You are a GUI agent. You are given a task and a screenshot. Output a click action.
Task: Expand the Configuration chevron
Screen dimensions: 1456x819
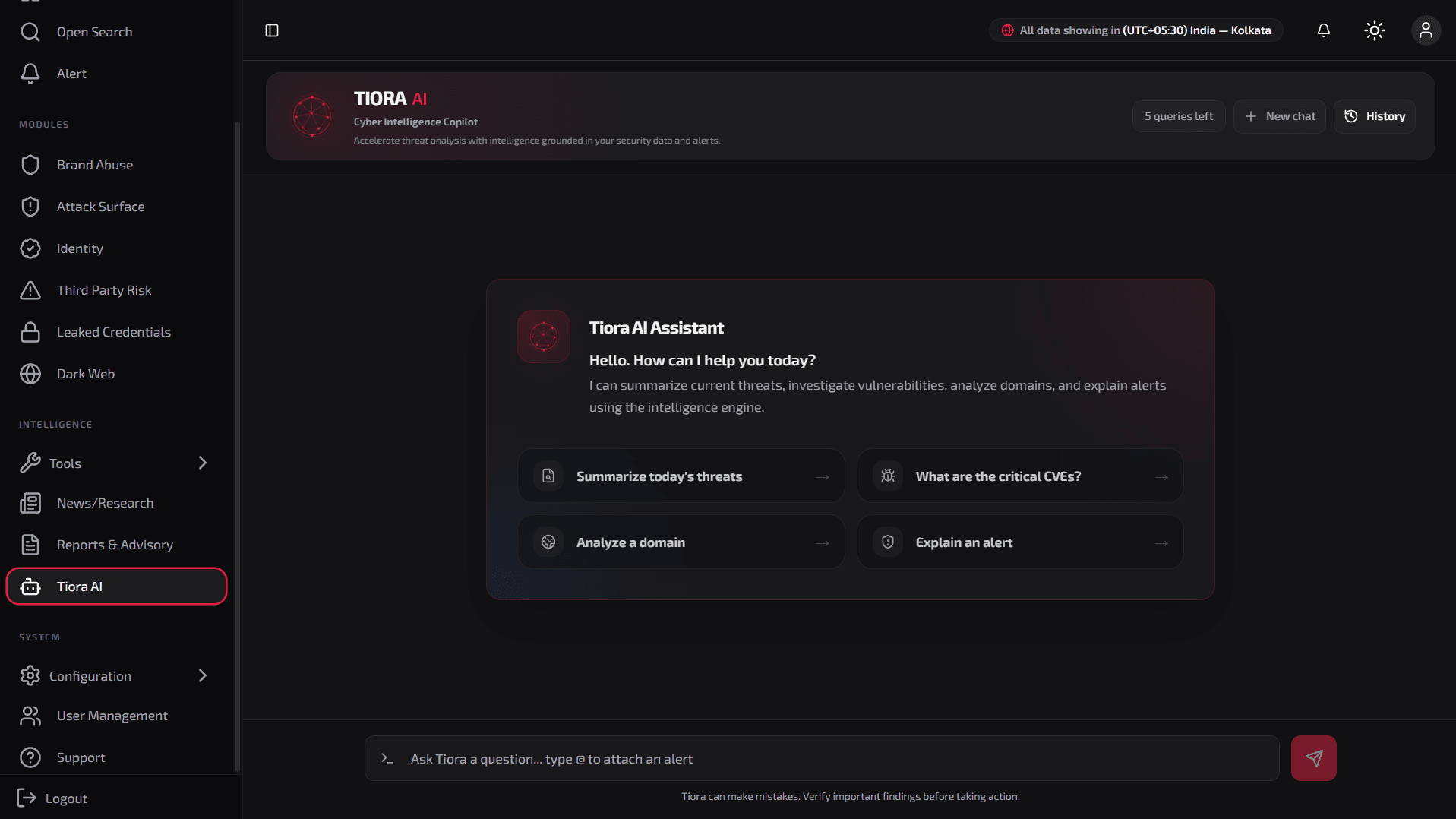(203, 675)
